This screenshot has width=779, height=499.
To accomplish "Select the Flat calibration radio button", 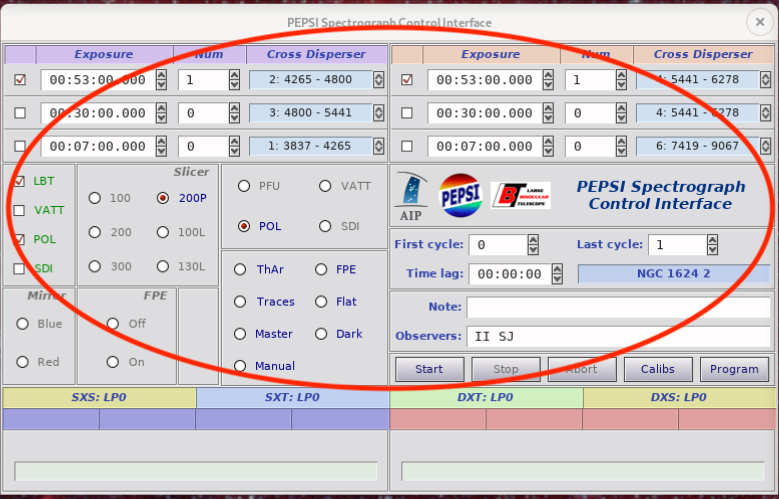I will tap(321, 302).
